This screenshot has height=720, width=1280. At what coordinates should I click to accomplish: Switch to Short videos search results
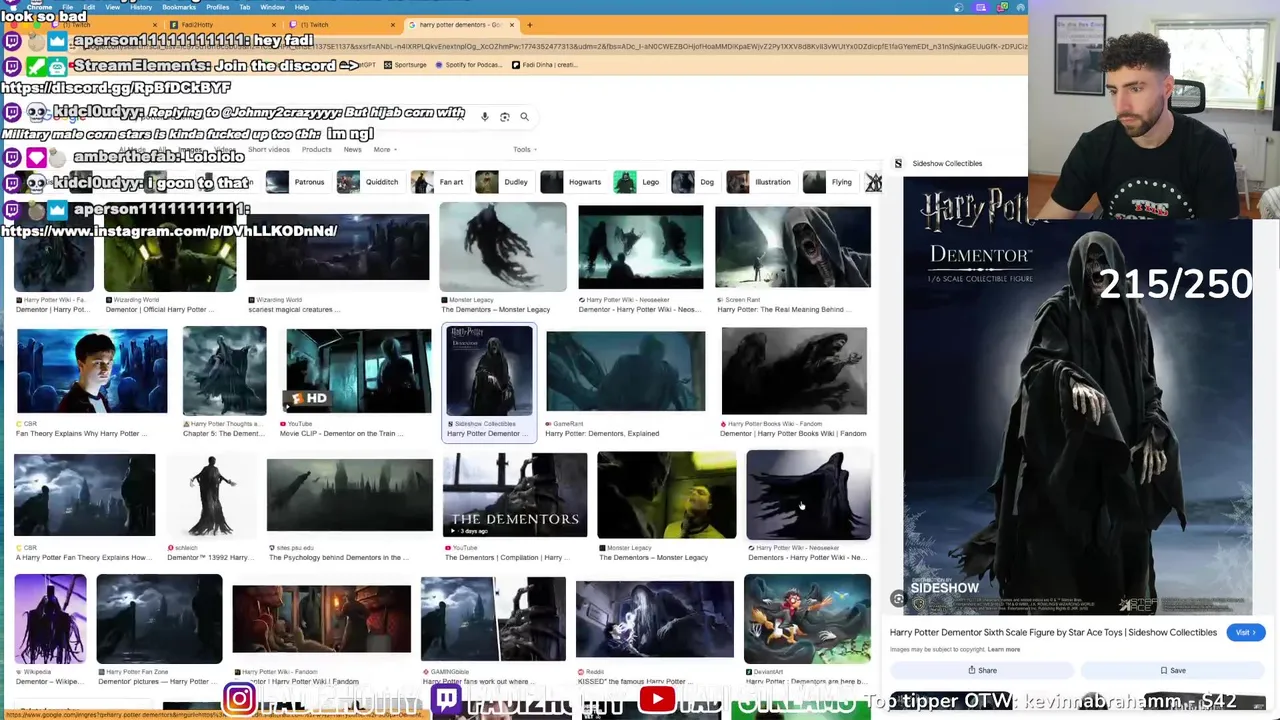coord(268,150)
